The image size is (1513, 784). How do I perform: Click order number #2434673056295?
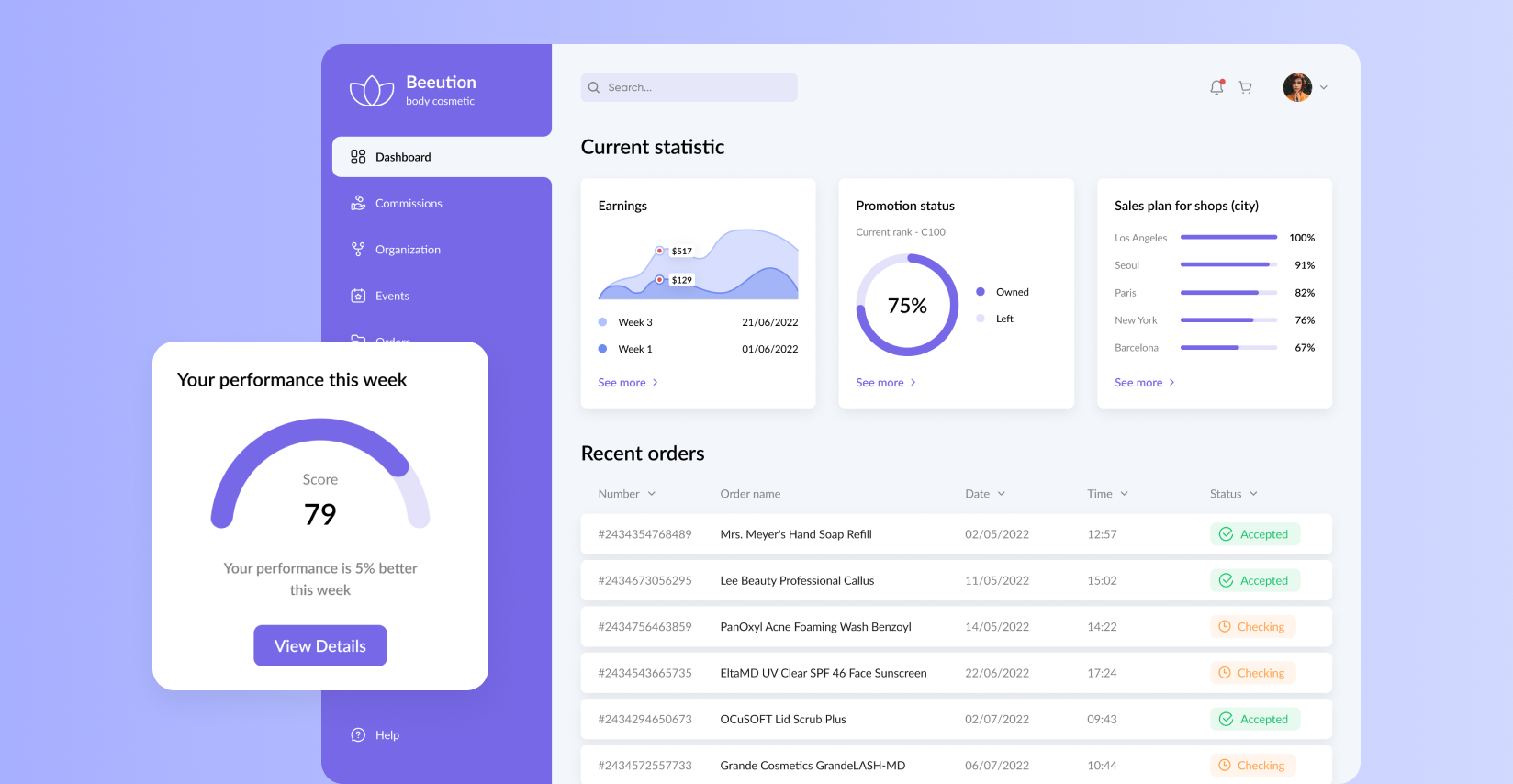pos(644,580)
